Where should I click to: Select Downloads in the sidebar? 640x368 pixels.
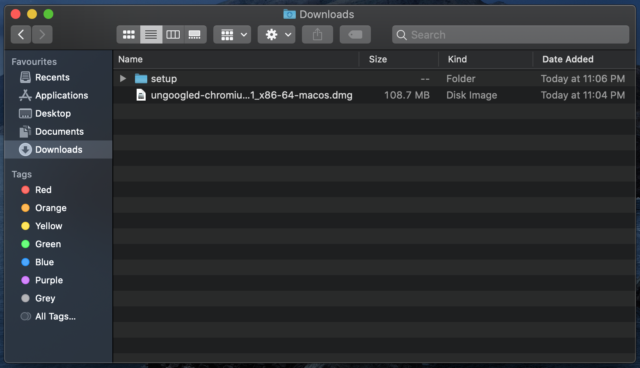point(58,150)
